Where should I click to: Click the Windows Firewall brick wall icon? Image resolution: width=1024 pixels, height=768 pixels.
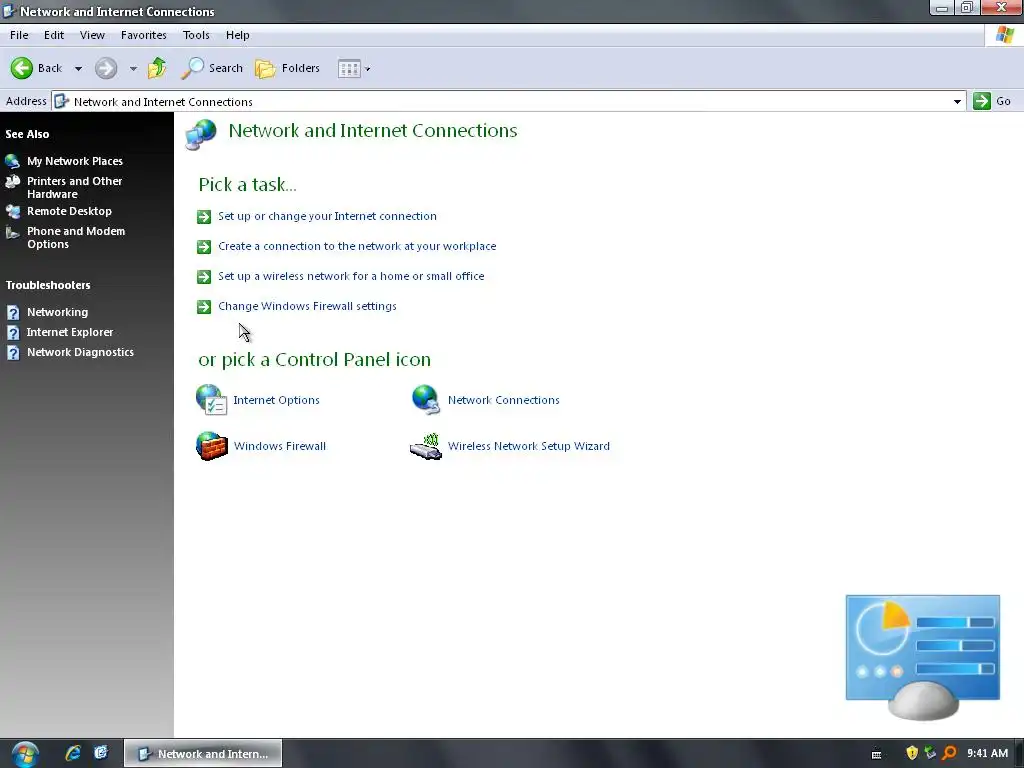[212, 446]
